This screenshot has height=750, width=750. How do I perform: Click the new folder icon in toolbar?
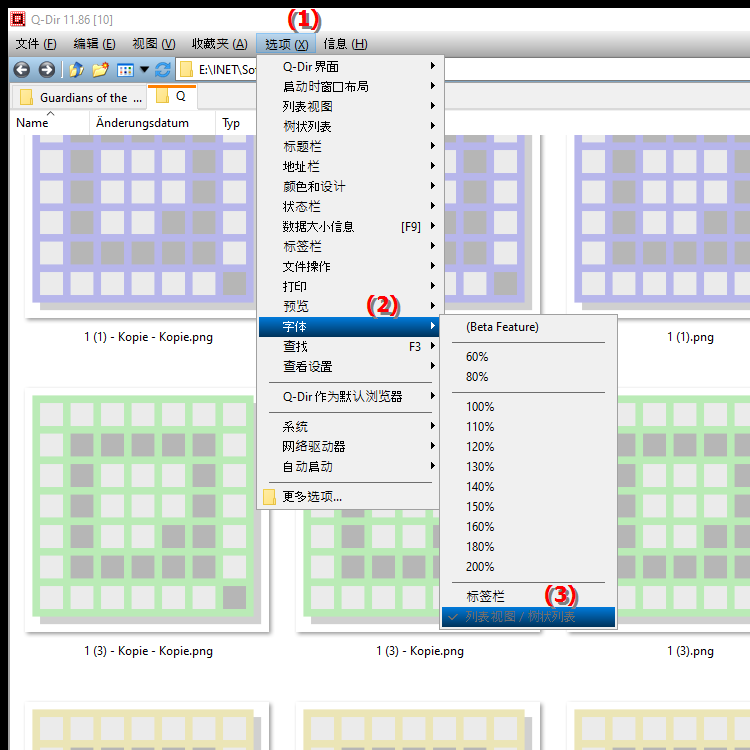(x=100, y=70)
